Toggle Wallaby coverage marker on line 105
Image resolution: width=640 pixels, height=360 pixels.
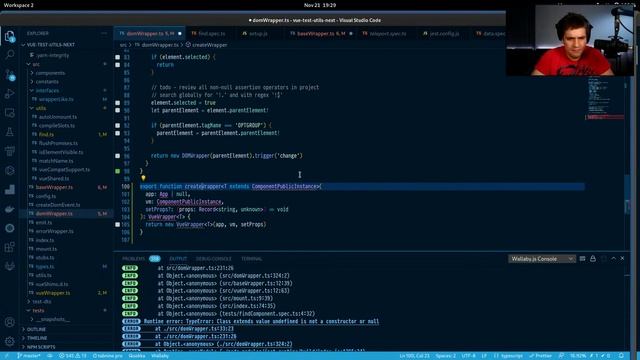click(118, 224)
